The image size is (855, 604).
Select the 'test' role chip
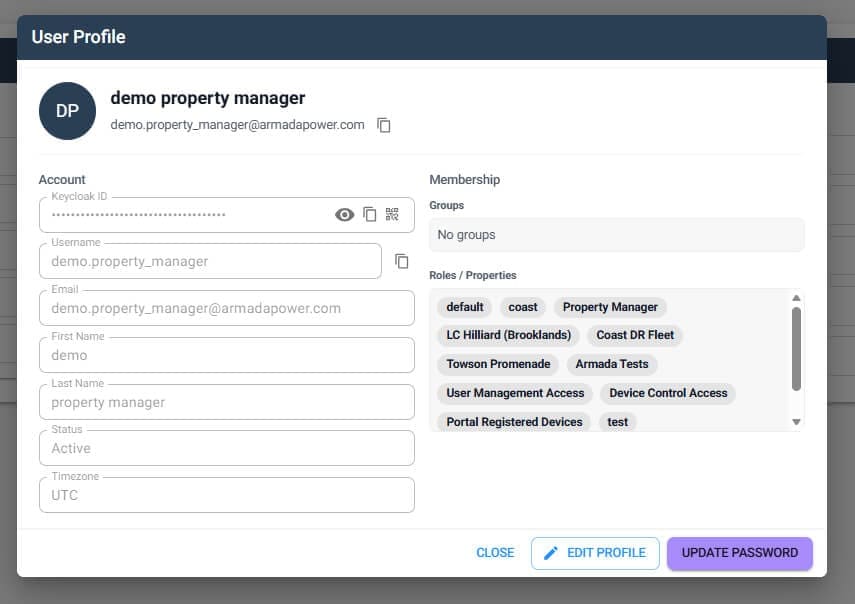618,422
